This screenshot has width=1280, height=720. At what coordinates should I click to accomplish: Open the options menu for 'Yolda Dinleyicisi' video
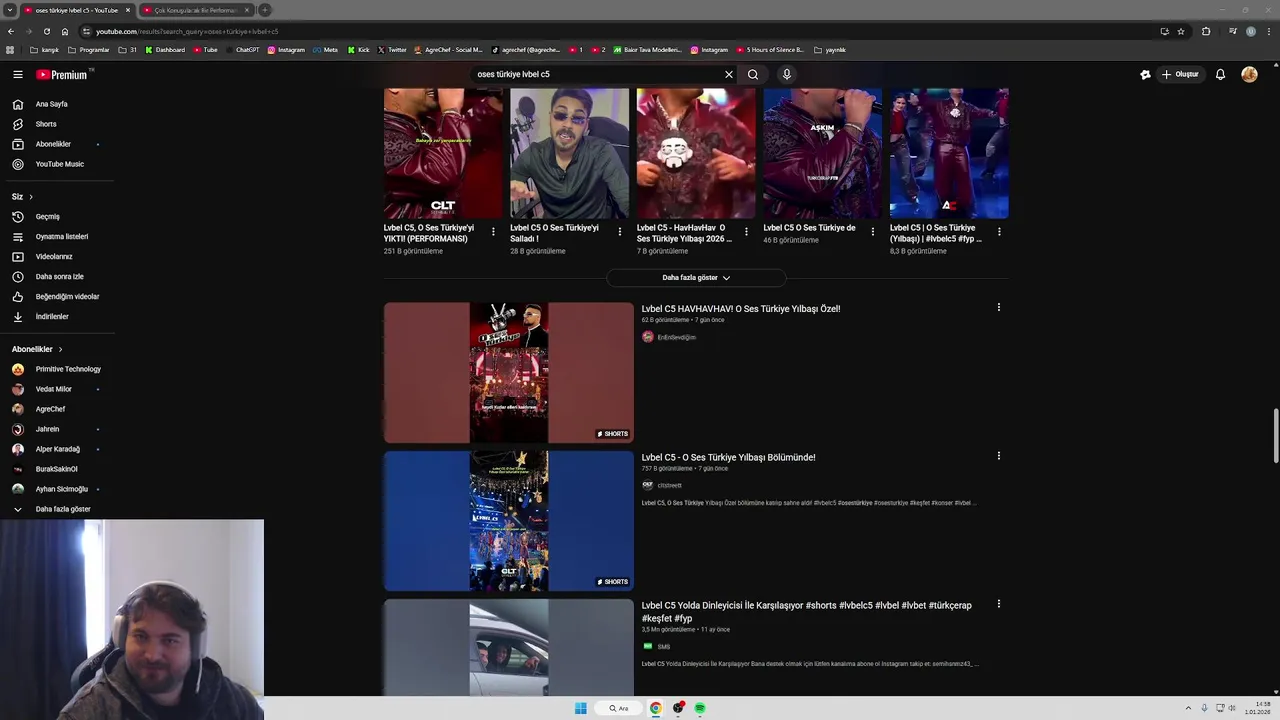coord(998,604)
